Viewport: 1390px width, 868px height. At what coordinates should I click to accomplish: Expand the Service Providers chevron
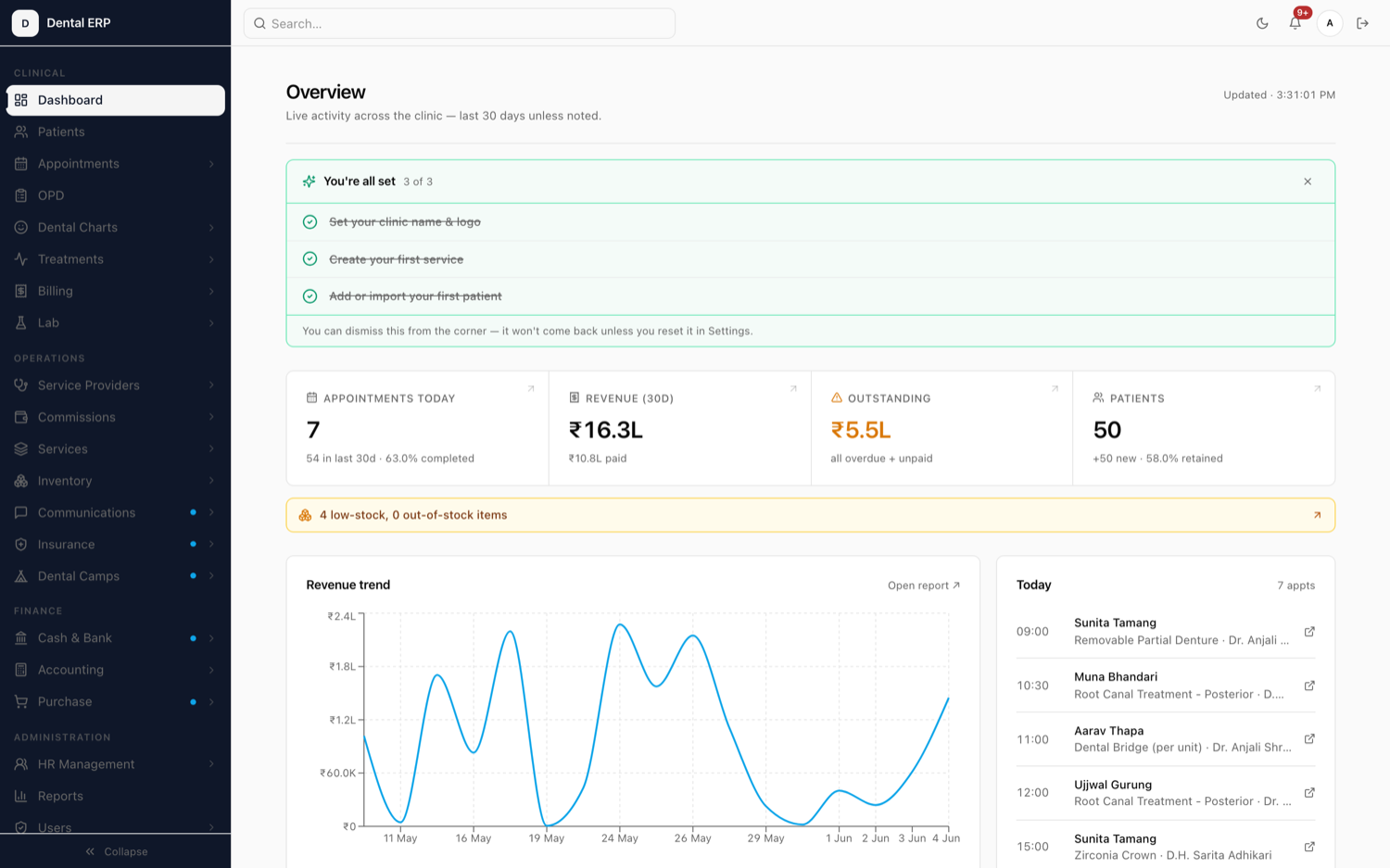pos(211,385)
